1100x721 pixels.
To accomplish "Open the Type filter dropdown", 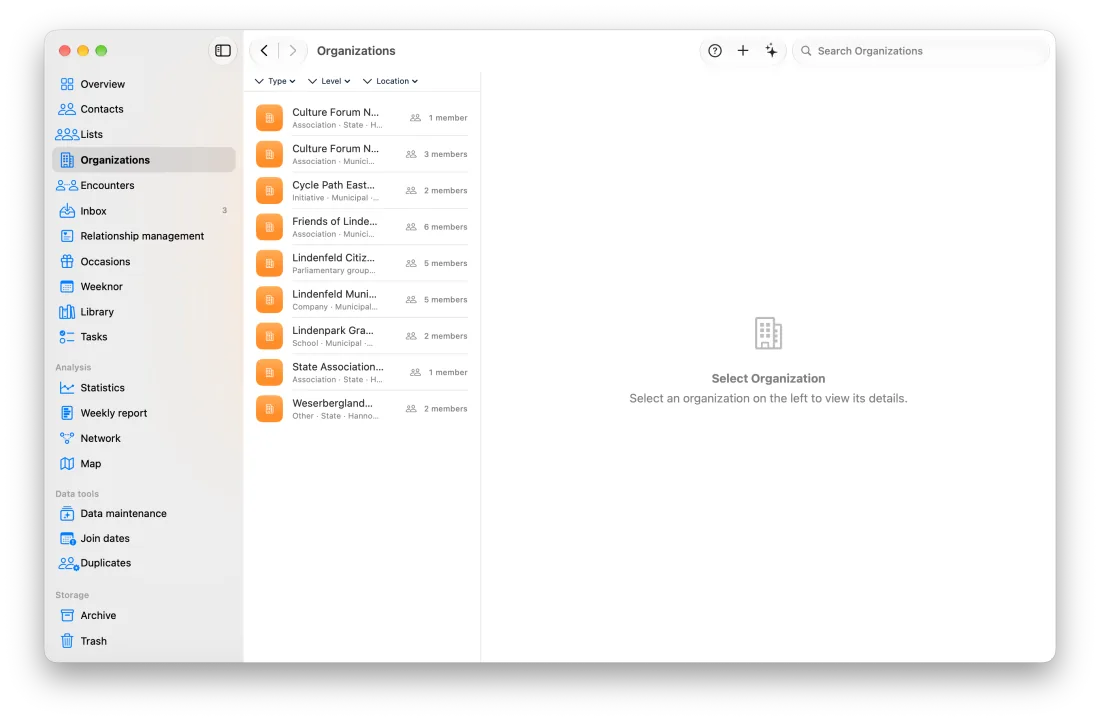I will click(275, 81).
